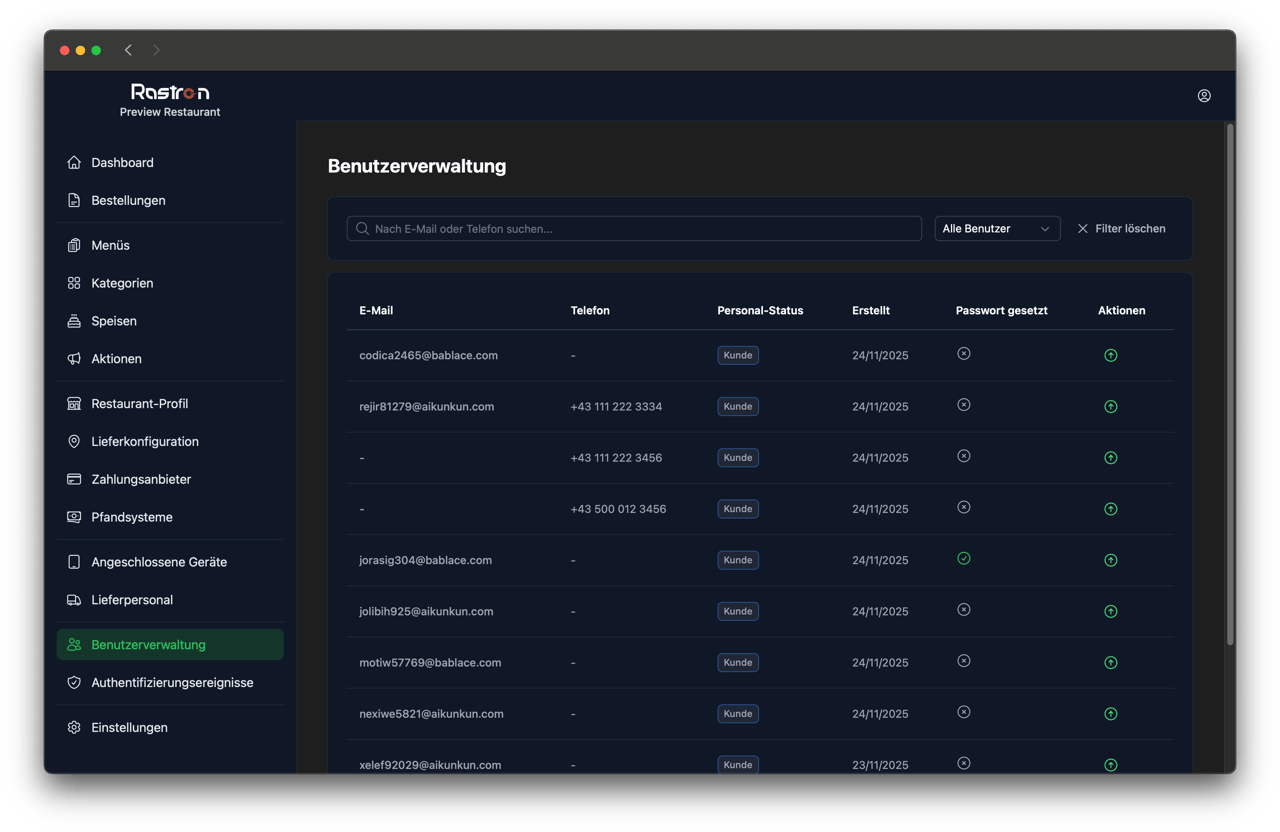Screen dimensions: 1280x832
Task: Click the Filter löschen button
Action: click(1121, 229)
